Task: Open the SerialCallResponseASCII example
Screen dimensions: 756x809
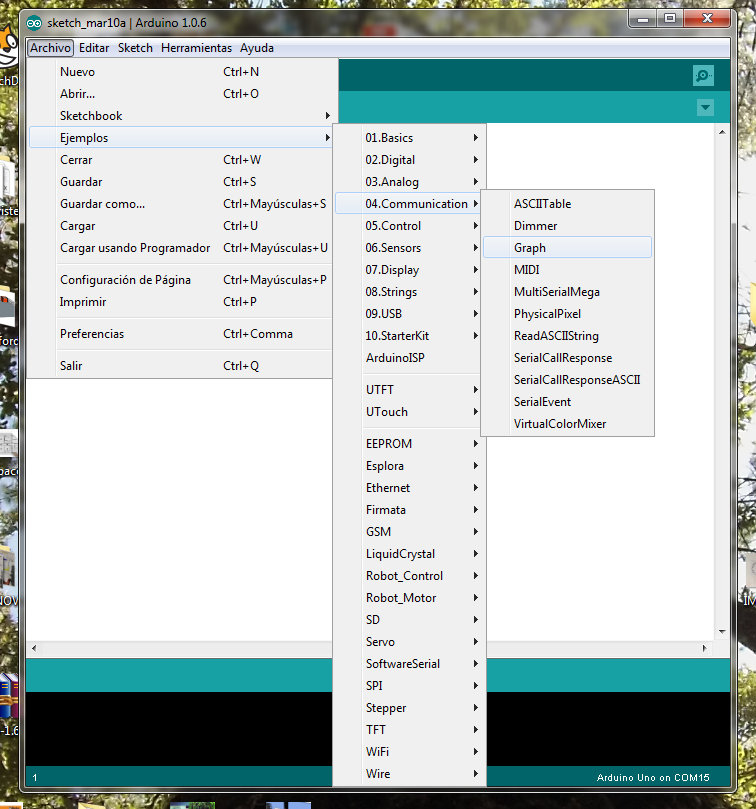Action: (568, 380)
